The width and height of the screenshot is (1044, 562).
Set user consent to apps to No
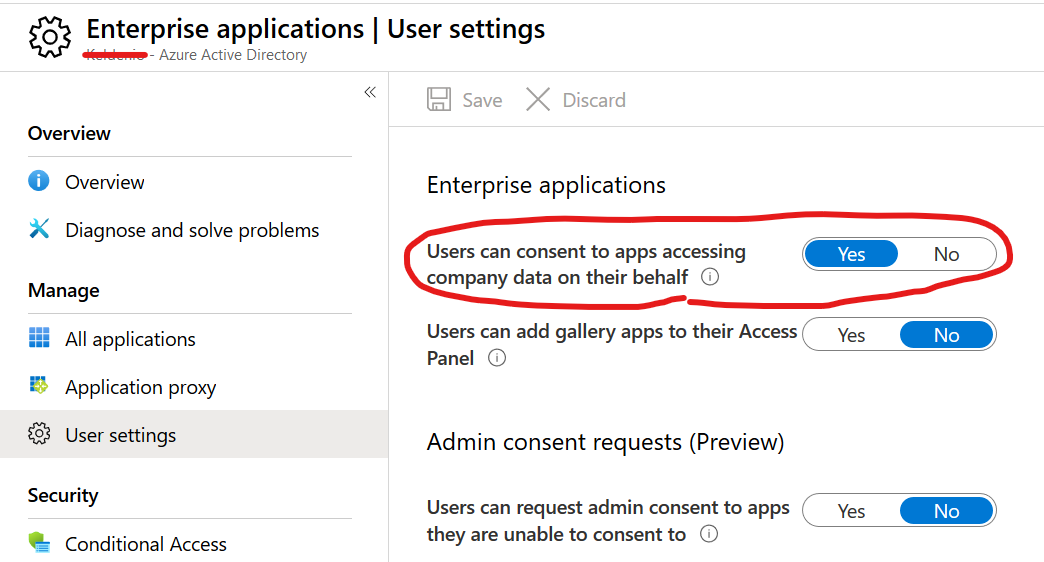pos(946,254)
